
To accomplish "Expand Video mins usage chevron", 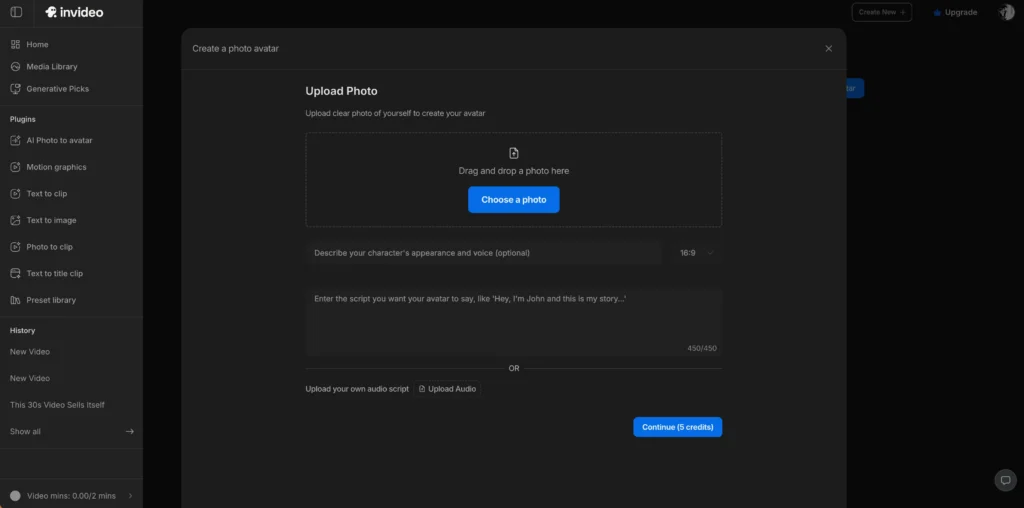I will 130,496.
